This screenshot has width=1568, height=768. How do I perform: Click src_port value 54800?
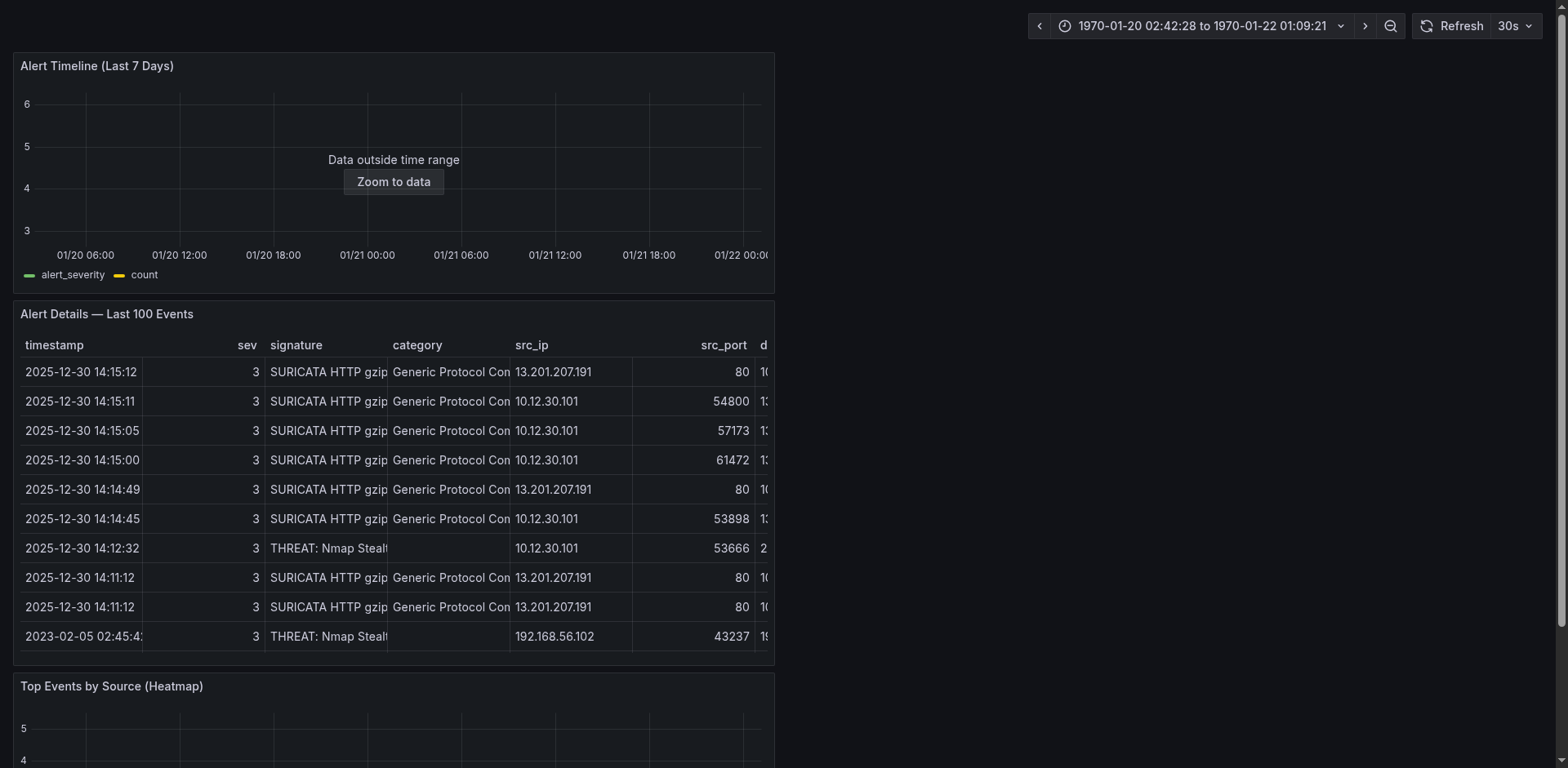731,402
